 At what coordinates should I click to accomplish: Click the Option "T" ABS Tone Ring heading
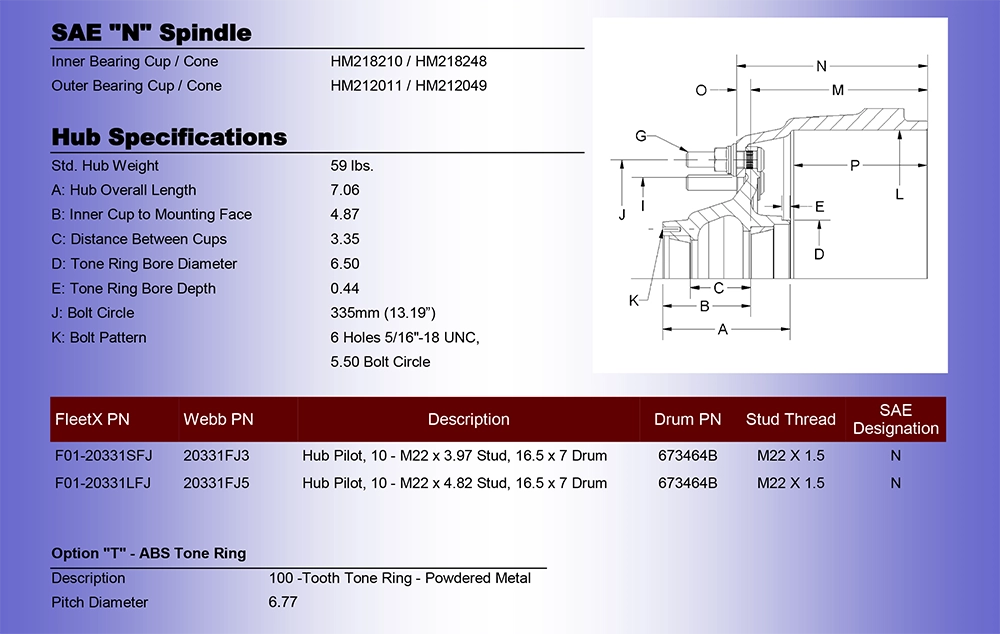(149, 553)
